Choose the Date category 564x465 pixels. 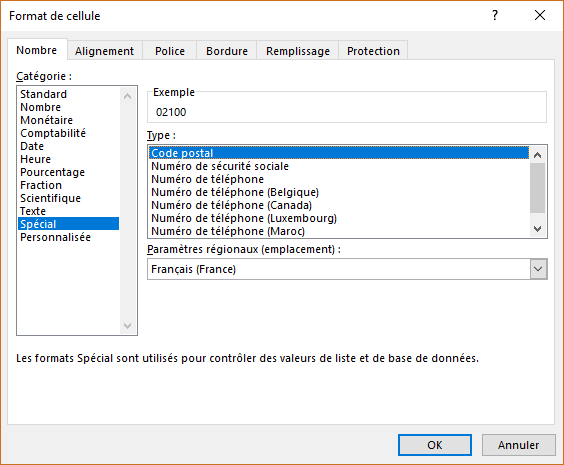click(69, 146)
